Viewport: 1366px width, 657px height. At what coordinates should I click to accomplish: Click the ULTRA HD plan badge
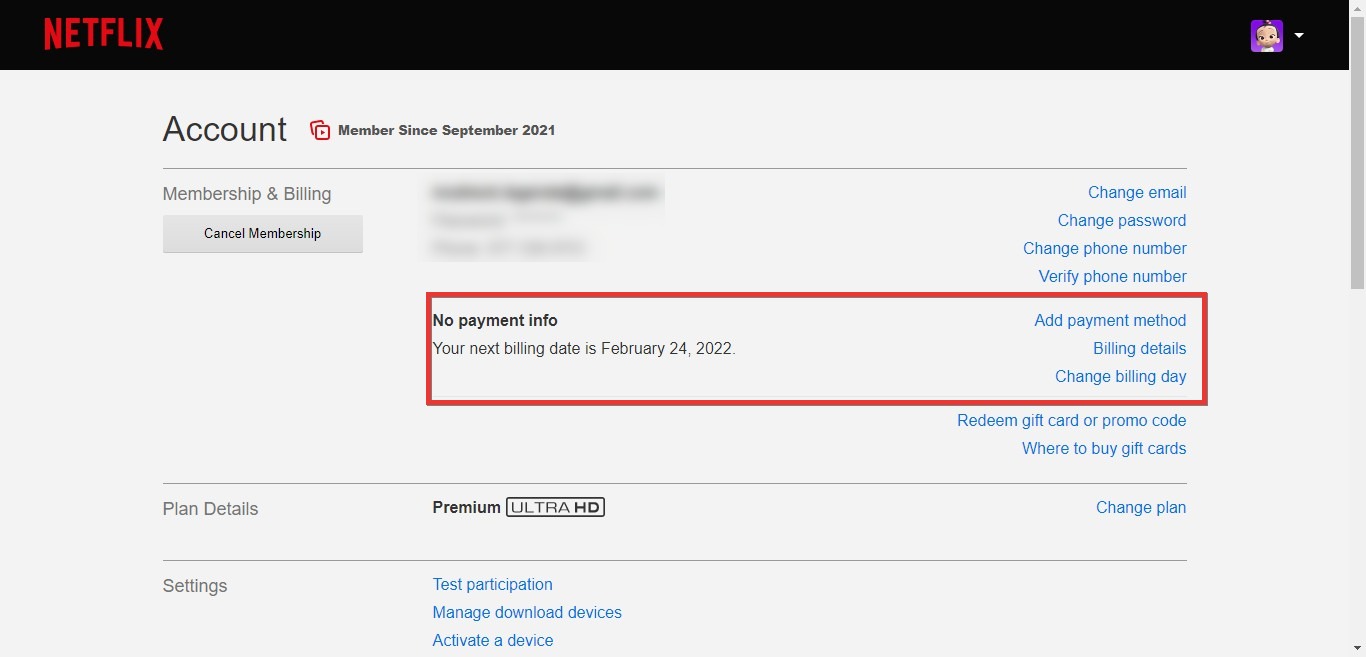(555, 507)
